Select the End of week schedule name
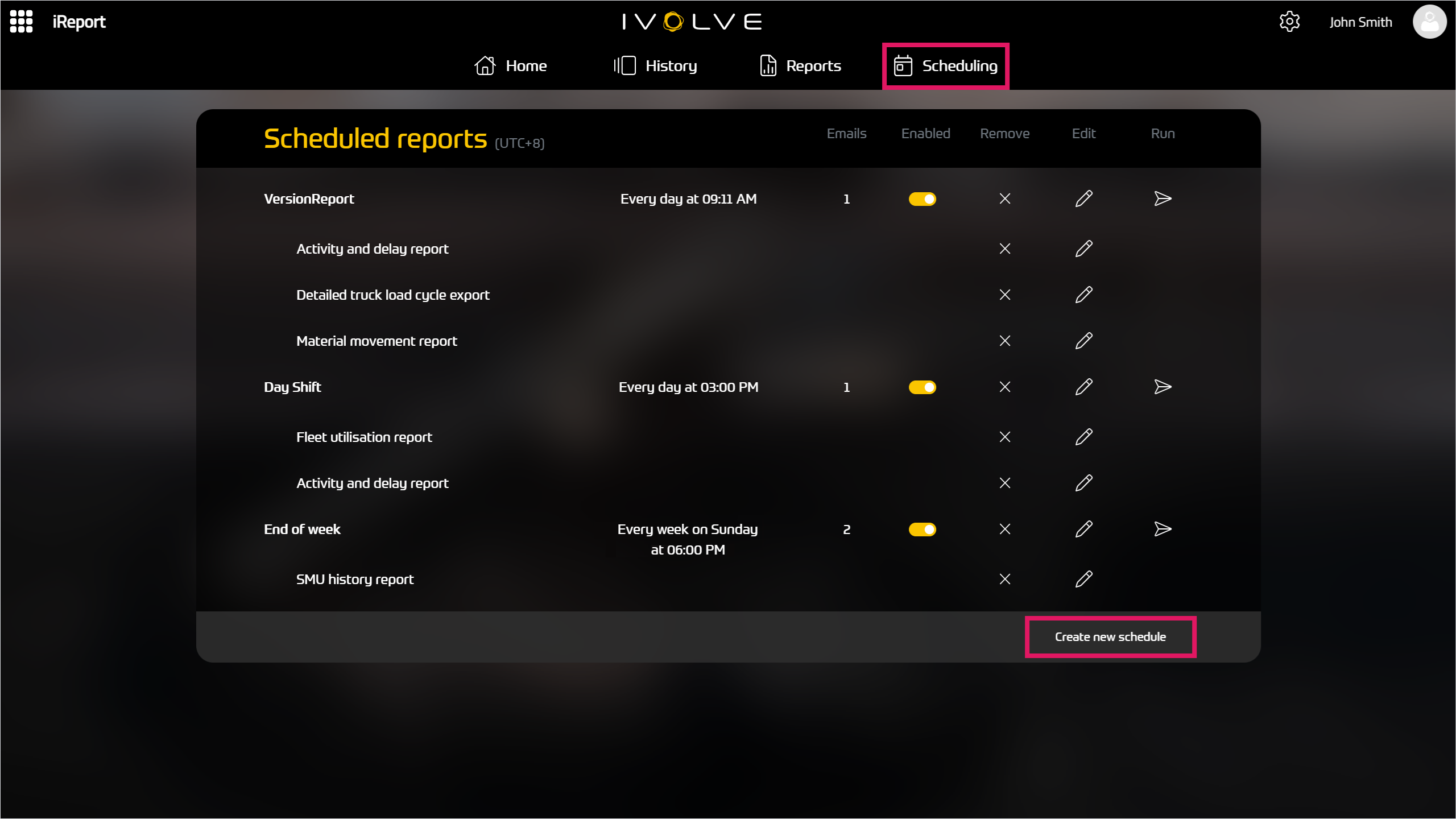Image resolution: width=1456 pixels, height=819 pixels. tap(302, 529)
